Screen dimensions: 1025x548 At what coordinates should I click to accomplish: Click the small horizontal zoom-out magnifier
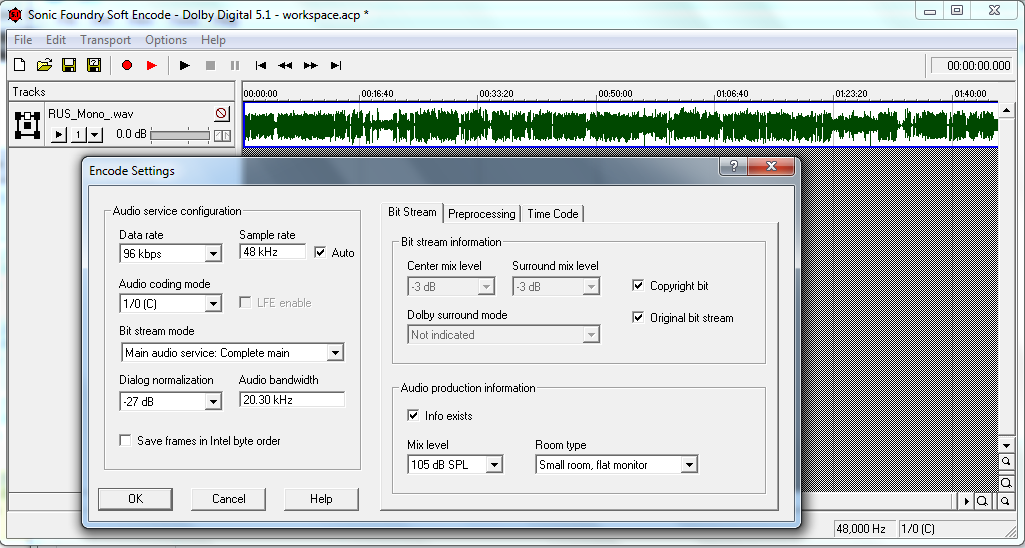click(1005, 502)
